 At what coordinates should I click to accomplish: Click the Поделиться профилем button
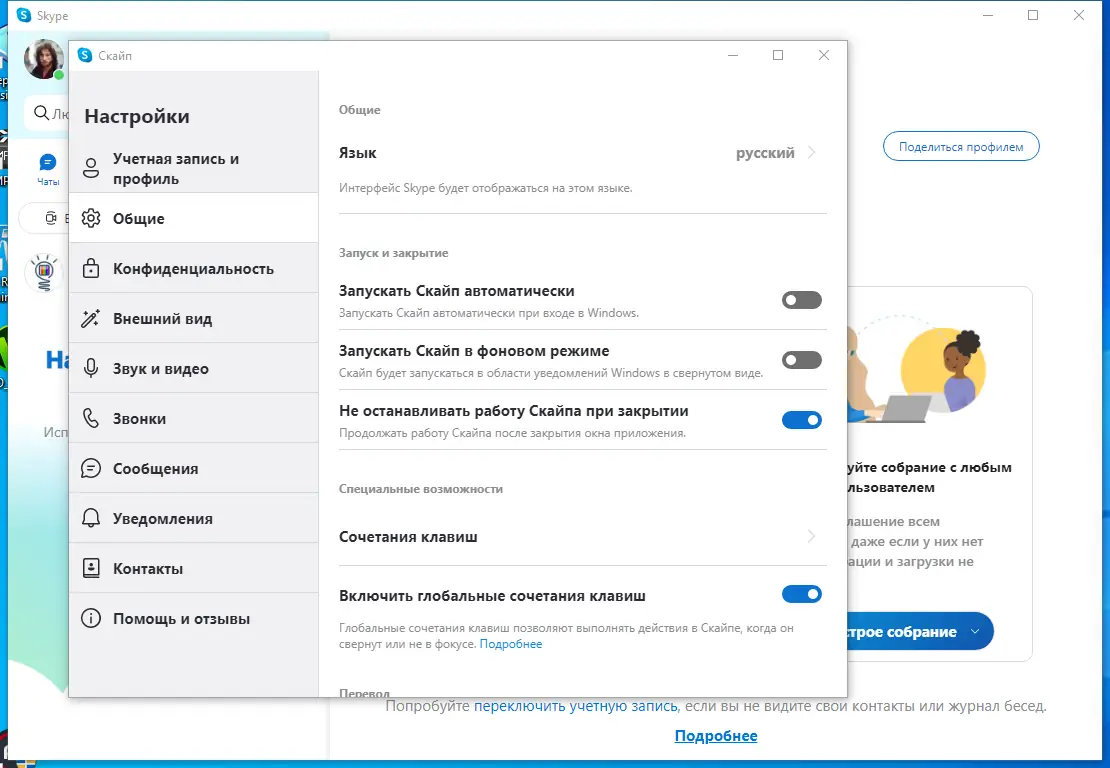(961, 146)
